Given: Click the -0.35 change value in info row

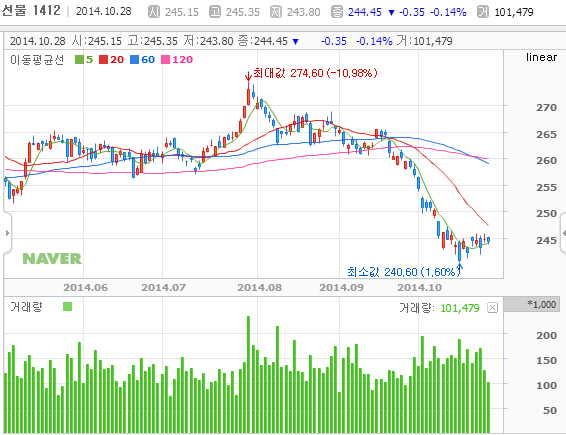Looking at the screenshot, I should point(334,41).
